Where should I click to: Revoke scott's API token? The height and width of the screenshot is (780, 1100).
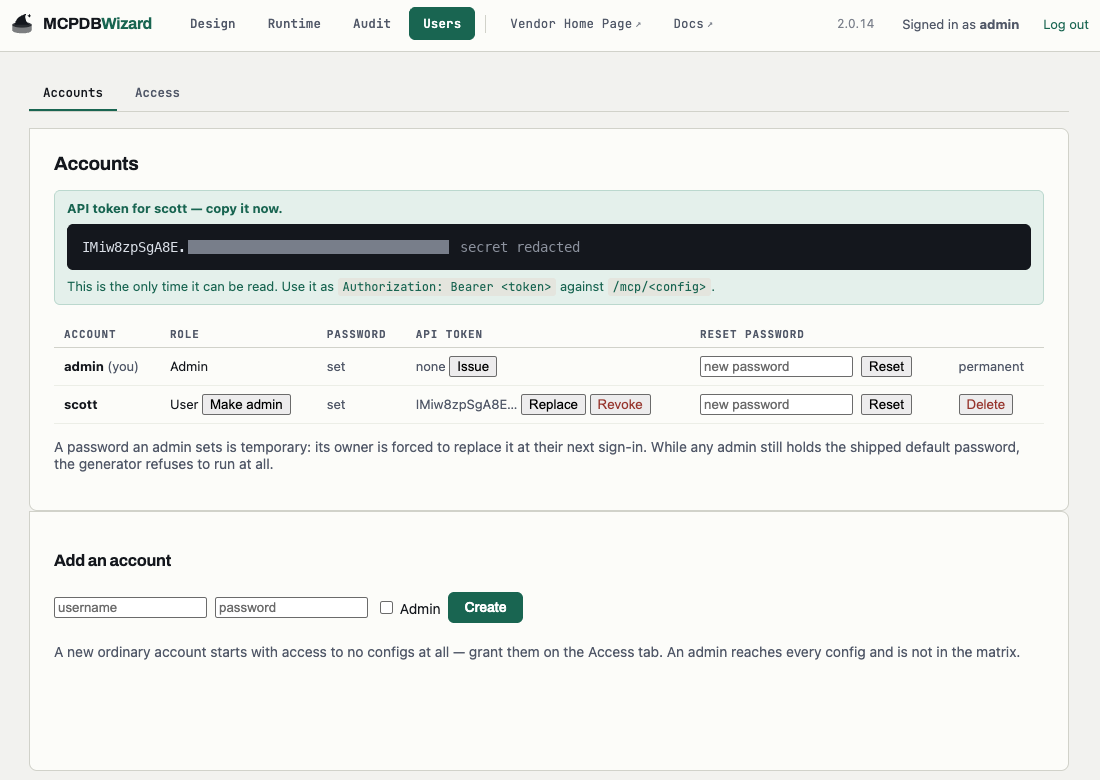pos(620,405)
